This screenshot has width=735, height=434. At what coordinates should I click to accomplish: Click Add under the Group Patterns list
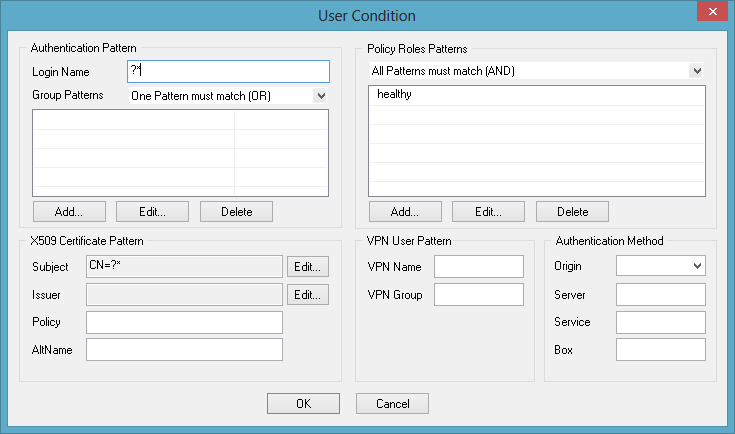[x=69, y=212]
